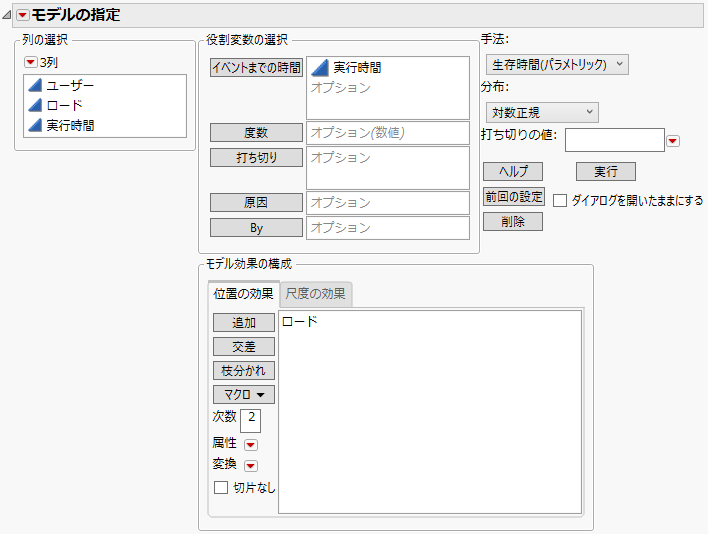Image resolution: width=708 pixels, height=534 pixels.
Task: Open the 手法 dropdown showing 生存時間(パラメトリック)
Action: (x=557, y=65)
